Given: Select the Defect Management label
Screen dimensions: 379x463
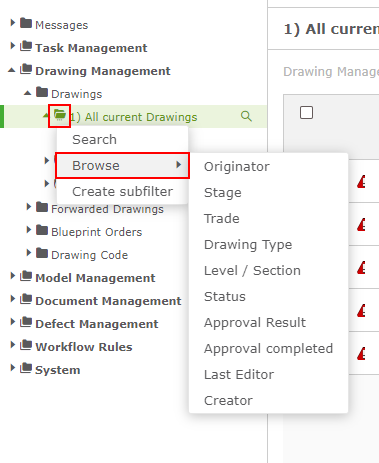Looking at the screenshot, I should click(97, 324).
